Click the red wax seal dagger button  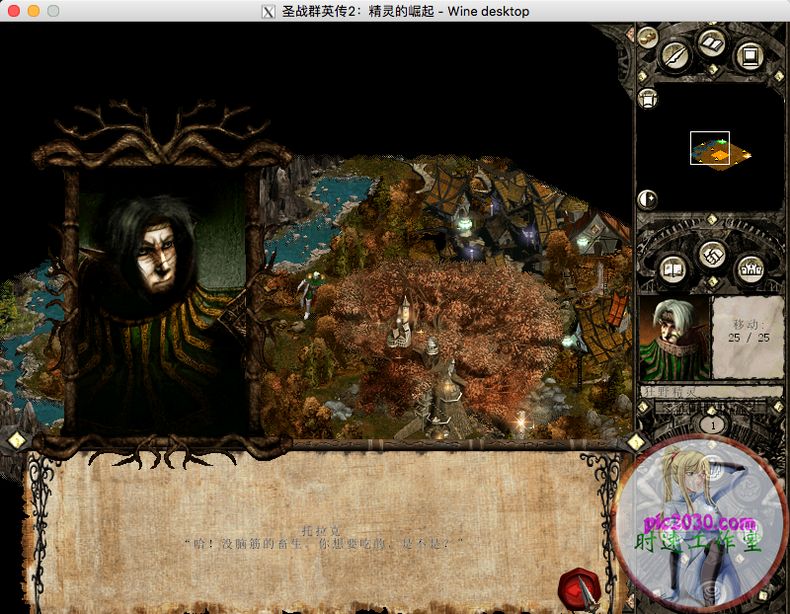pos(579,589)
